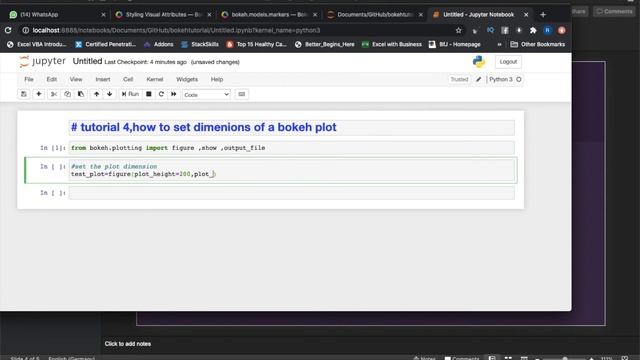Move selected cell down with the arrow icon
The image size is (640, 360).
109,94
